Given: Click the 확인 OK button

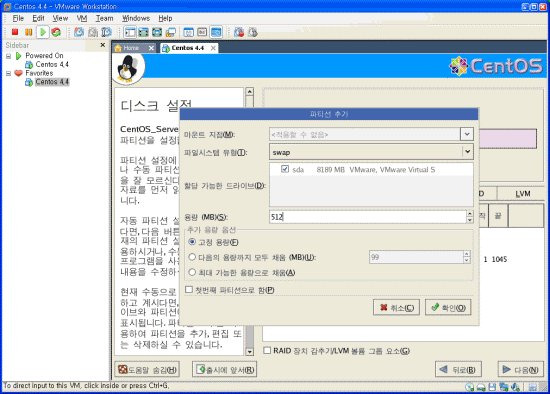Looking at the screenshot, I should 448,308.
